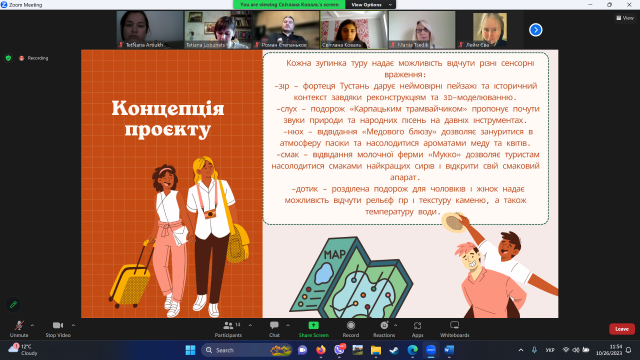This screenshot has width=640, height=360.
Task: Open video options arrow beside Stop Video
Action: [73, 325]
